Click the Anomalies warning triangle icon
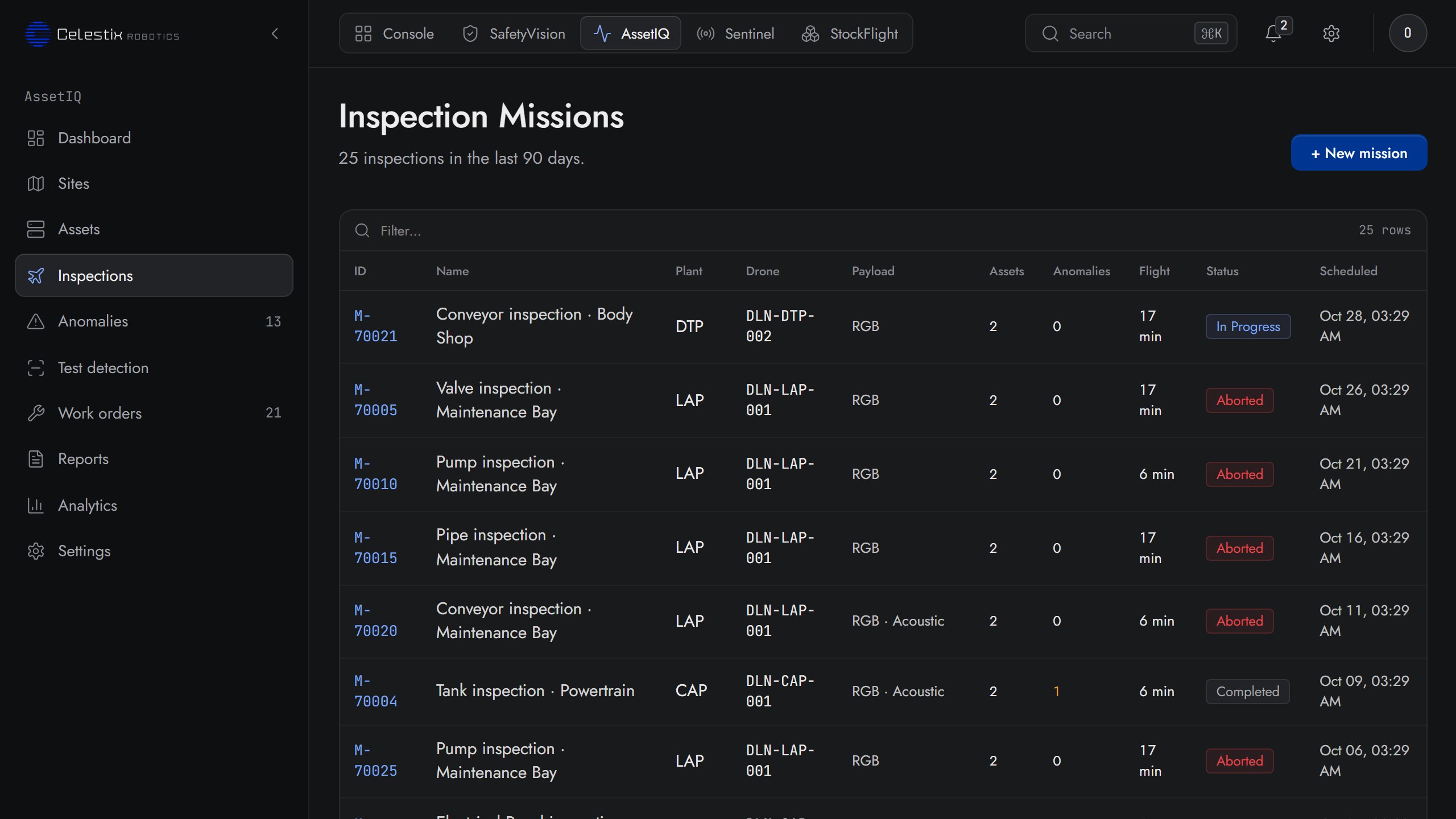The height and width of the screenshot is (819, 1456). click(36, 321)
